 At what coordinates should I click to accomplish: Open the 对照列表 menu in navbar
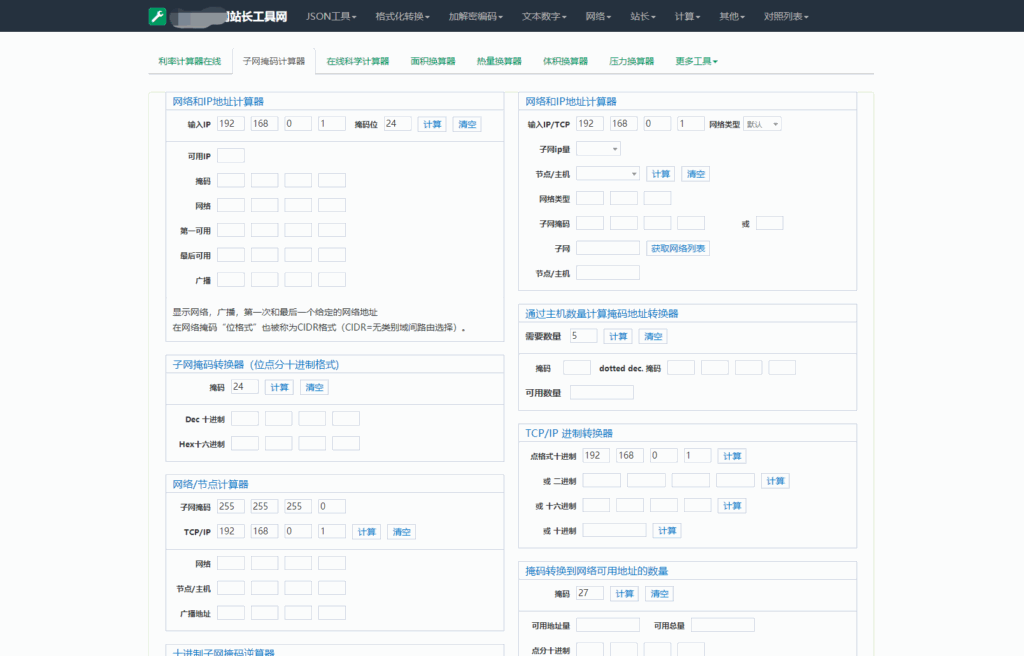point(785,16)
